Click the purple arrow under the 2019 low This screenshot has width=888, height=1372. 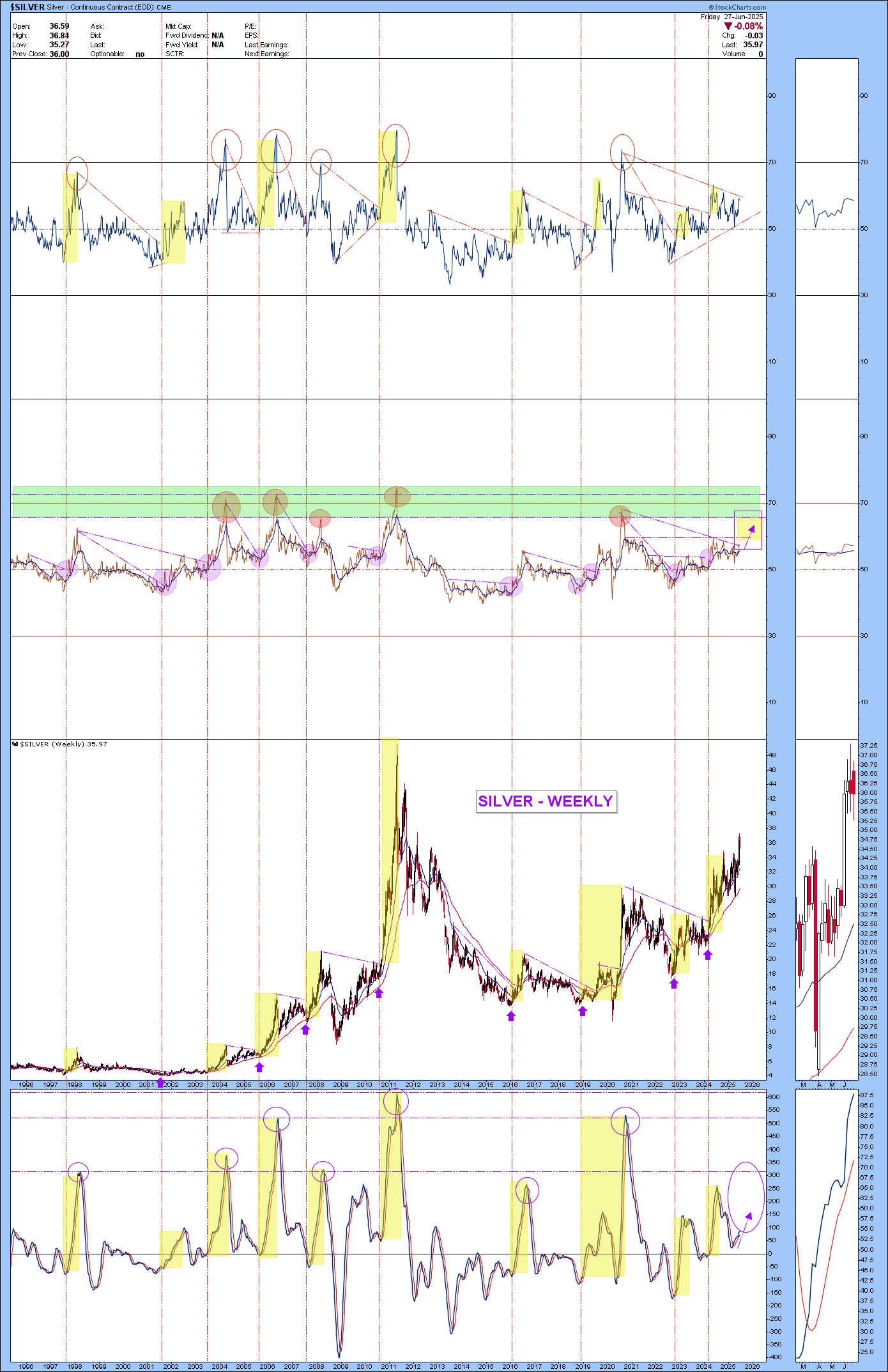point(583,1011)
